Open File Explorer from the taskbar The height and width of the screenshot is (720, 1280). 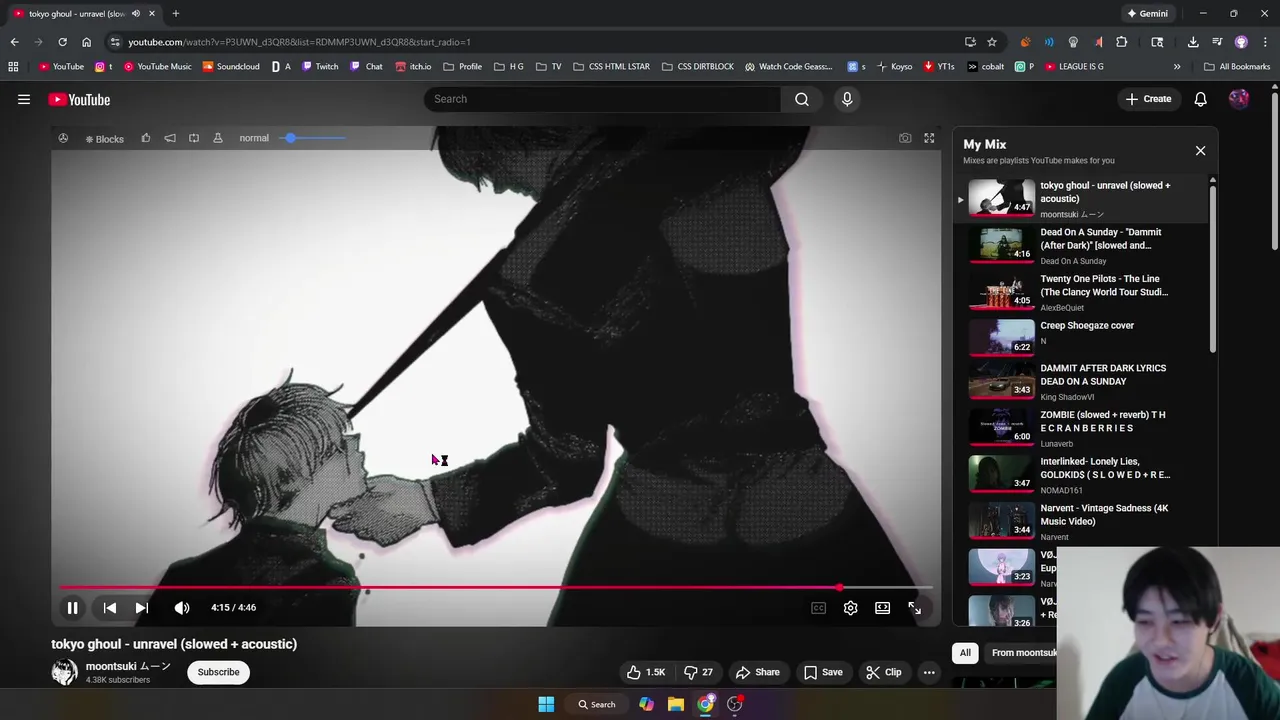coord(676,704)
